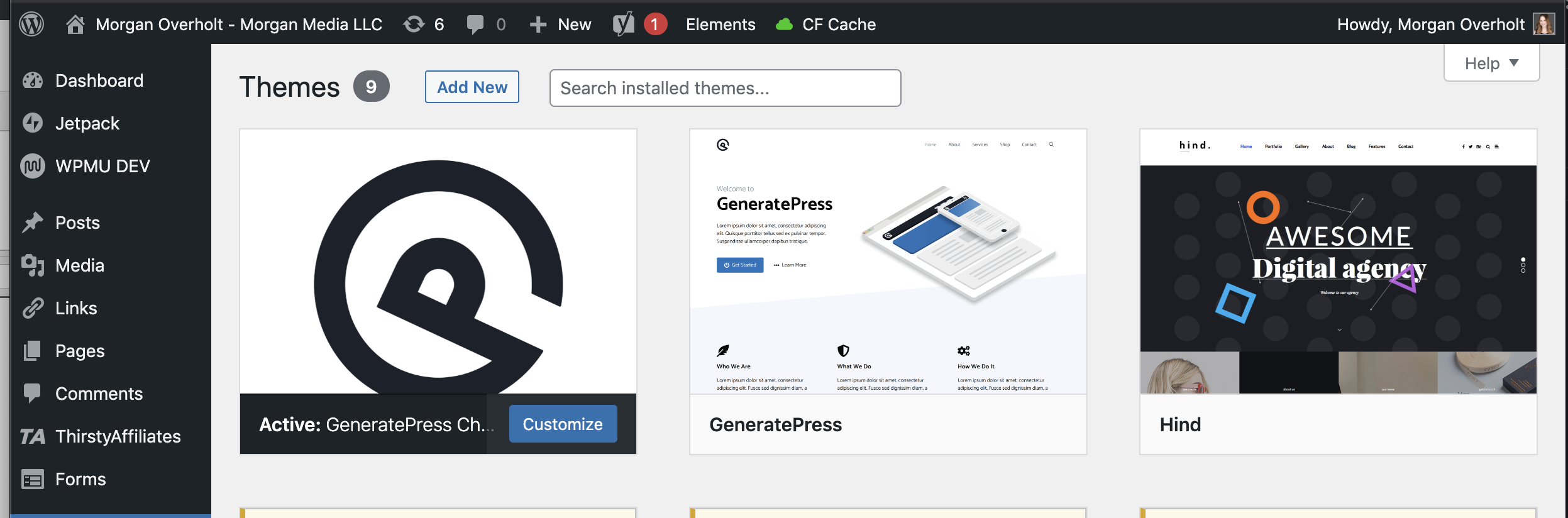Click the Jetpack lightning icon
Screen dimensions: 1568x518
[x=33, y=123]
